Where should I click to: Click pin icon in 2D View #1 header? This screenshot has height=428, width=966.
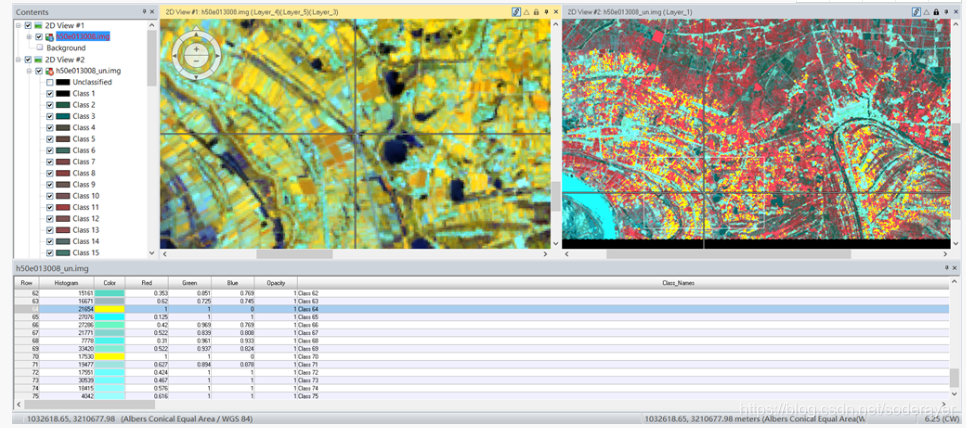coord(546,11)
